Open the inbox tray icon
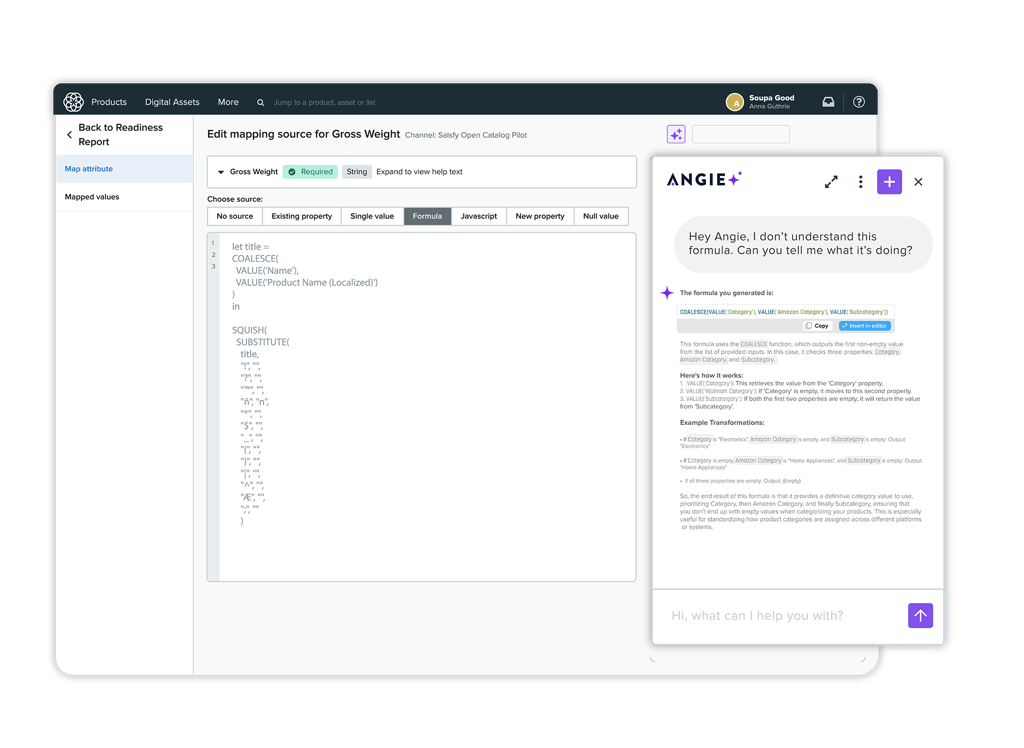1024x748 pixels. click(x=828, y=102)
